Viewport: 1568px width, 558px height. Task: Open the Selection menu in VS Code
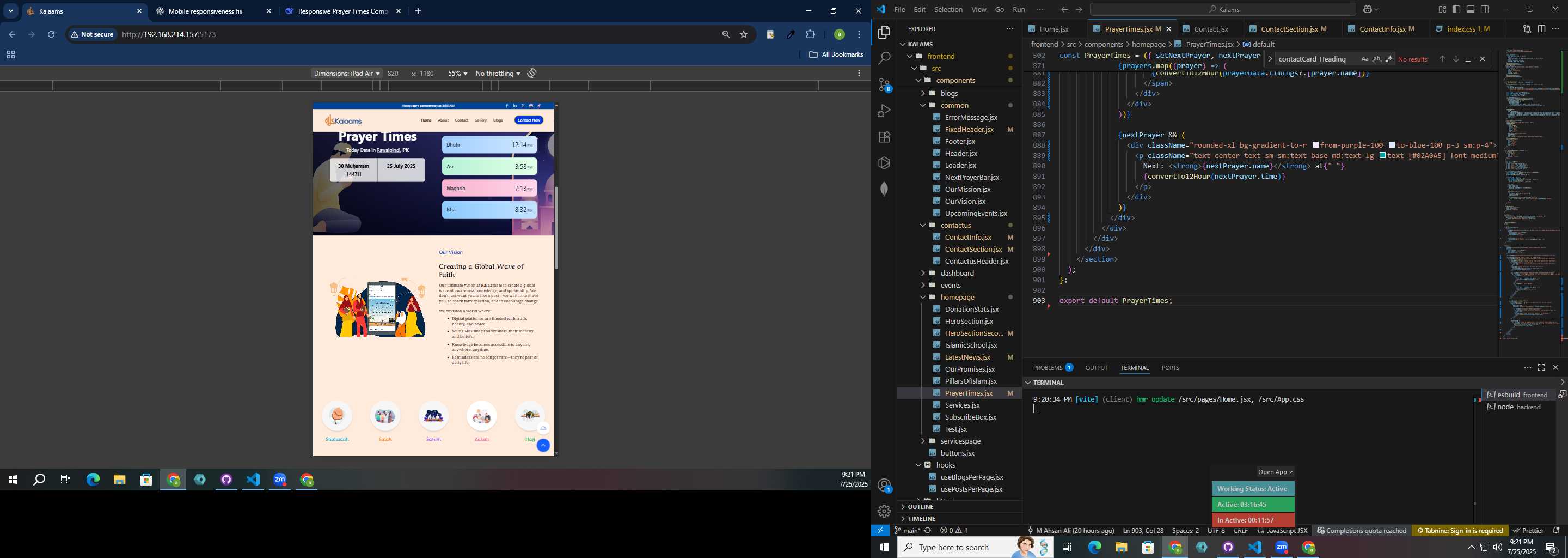point(948,10)
